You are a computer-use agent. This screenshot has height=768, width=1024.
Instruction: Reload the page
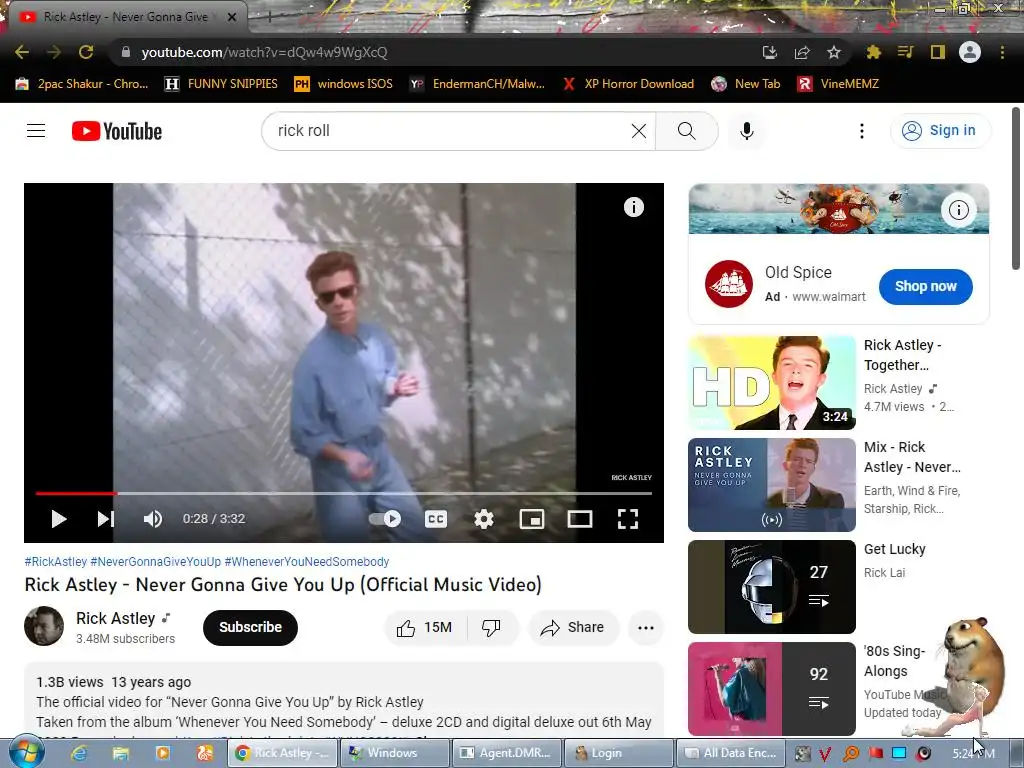click(x=86, y=52)
